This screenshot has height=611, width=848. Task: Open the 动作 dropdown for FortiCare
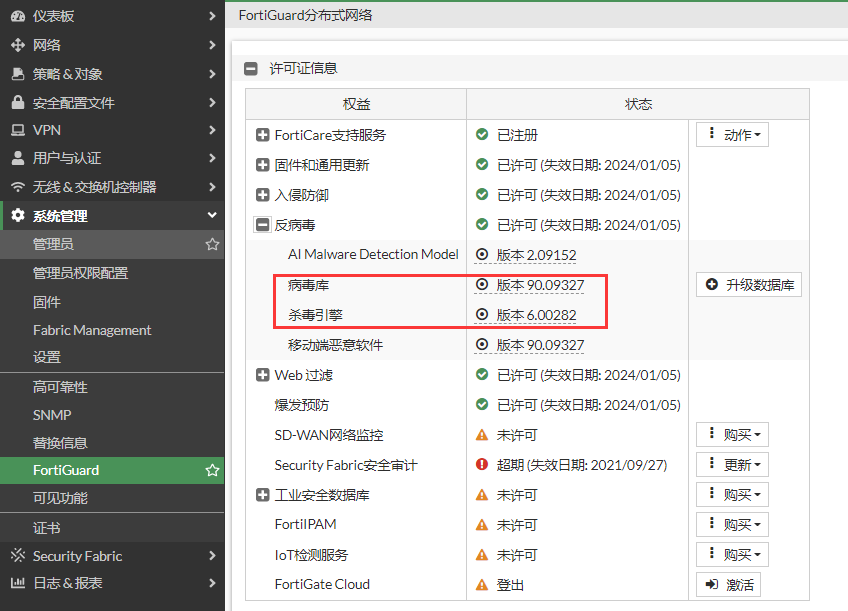[x=732, y=135]
